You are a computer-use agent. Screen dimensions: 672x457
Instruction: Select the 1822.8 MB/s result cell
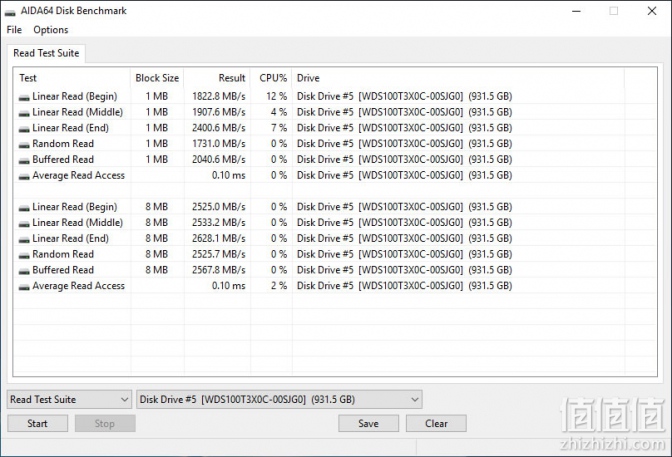pyautogui.click(x=219, y=96)
